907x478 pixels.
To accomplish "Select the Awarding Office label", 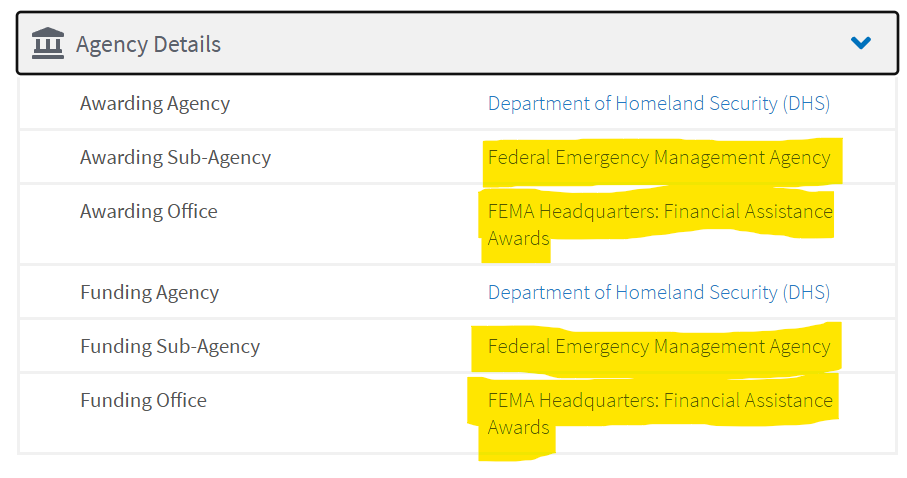I will tap(149, 211).
